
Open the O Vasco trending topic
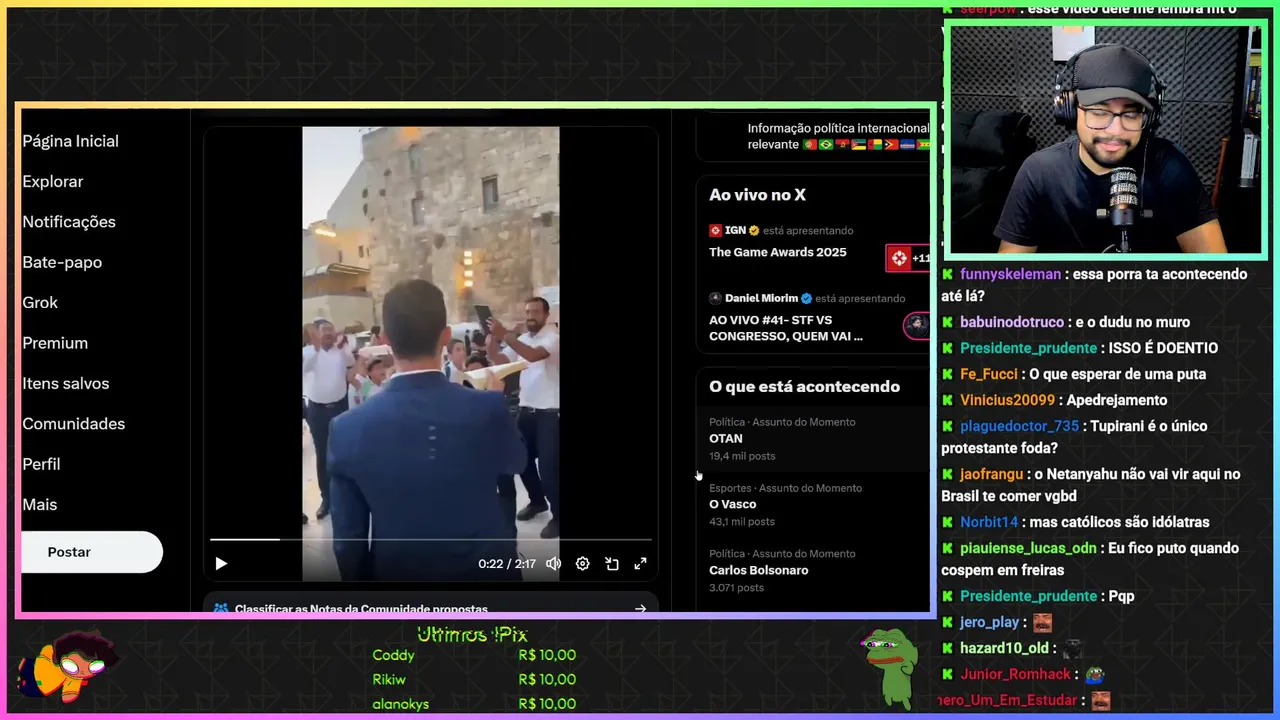point(812,504)
